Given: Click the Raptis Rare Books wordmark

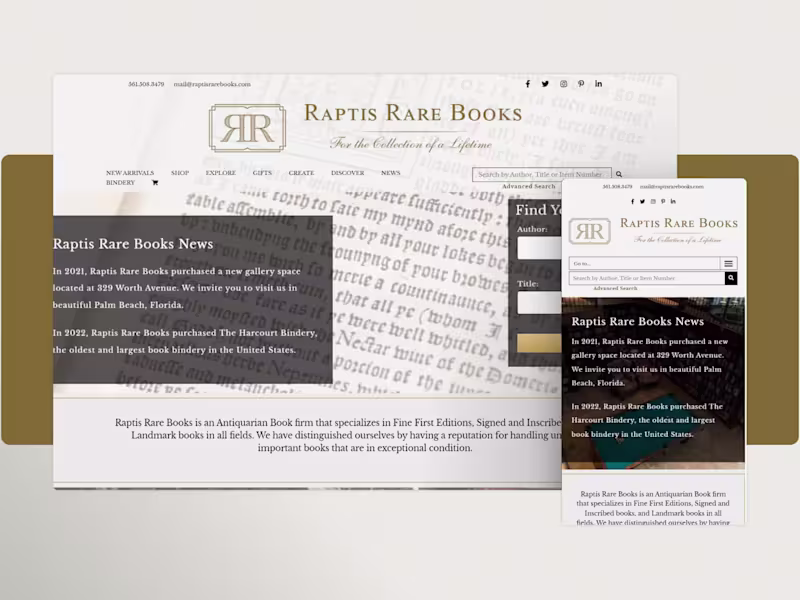Looking at the screenshot, I should point(411,113).
